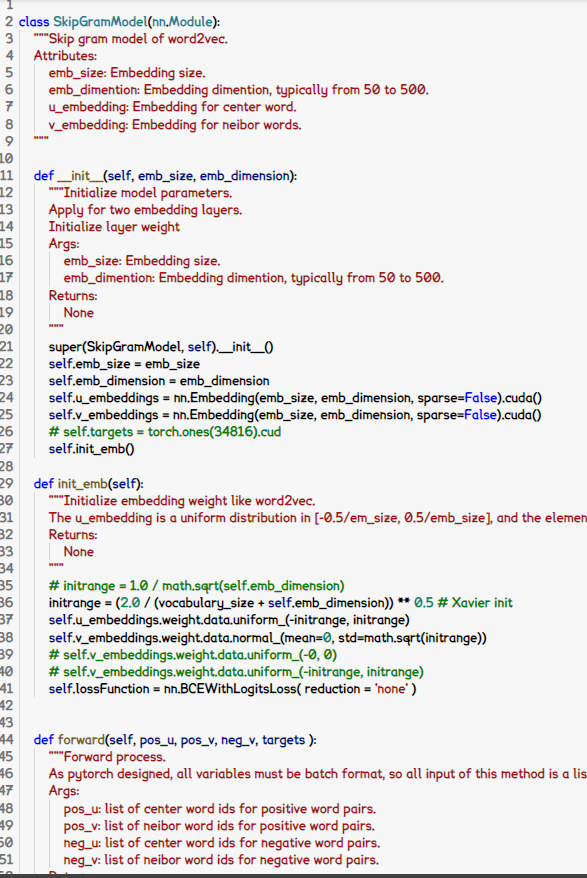Click the self.v_embeddings assignment on line 25
587x878 pixels.
(295, 414)
